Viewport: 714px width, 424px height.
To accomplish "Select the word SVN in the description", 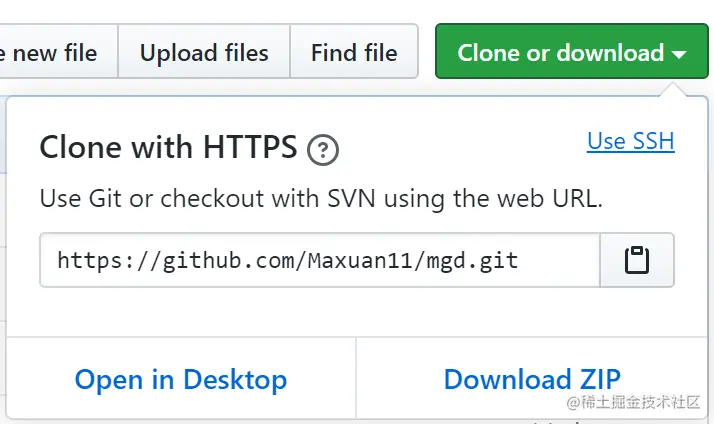I will coord(351,199).
